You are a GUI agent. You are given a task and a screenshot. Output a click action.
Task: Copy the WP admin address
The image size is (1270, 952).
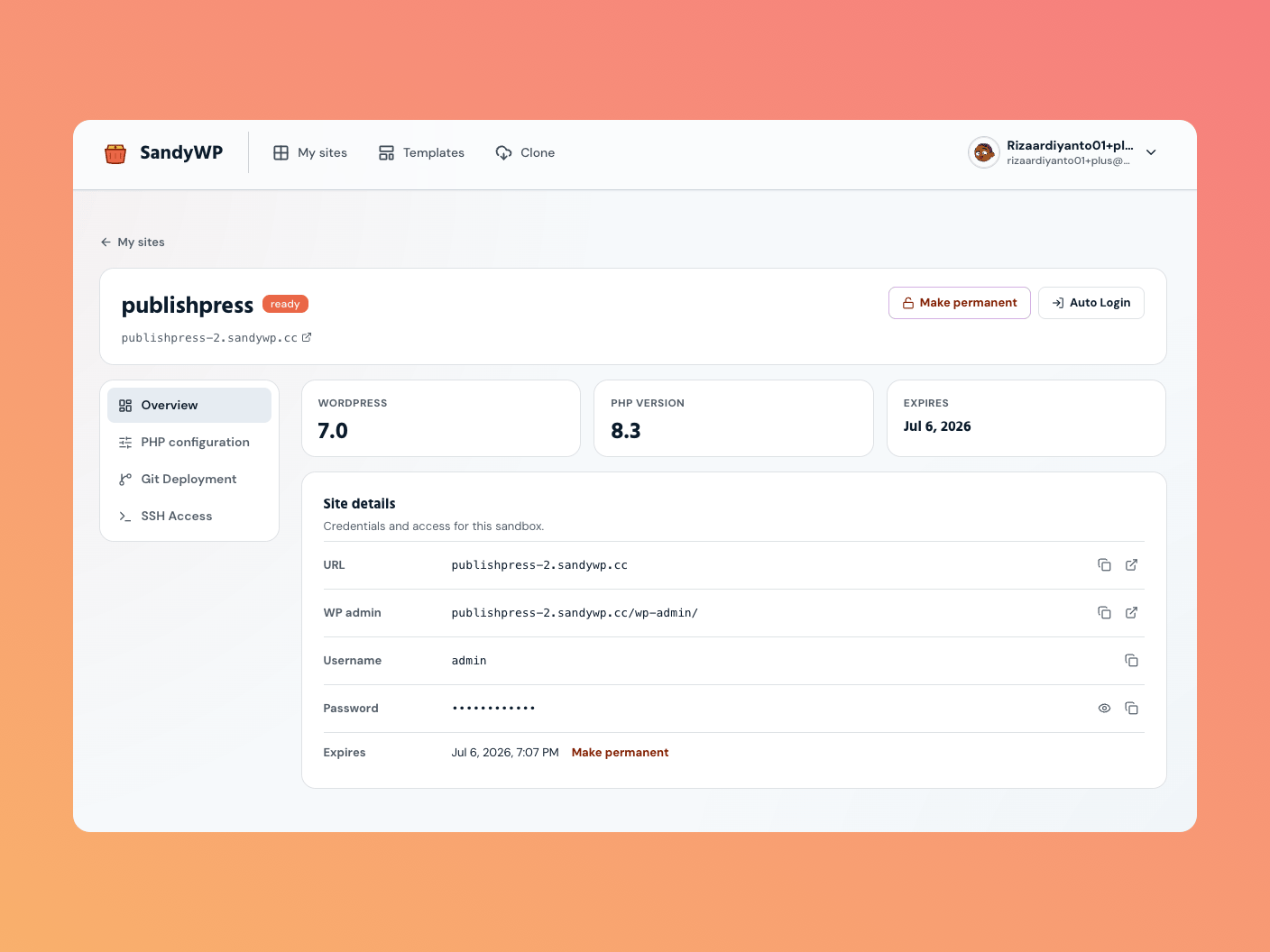(1104, 613)
